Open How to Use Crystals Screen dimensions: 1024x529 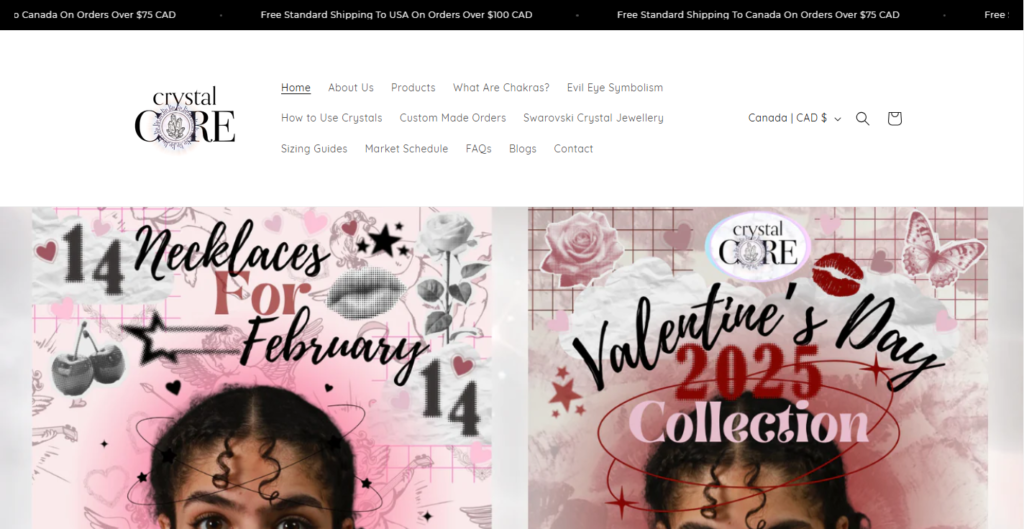click(332, 118)
